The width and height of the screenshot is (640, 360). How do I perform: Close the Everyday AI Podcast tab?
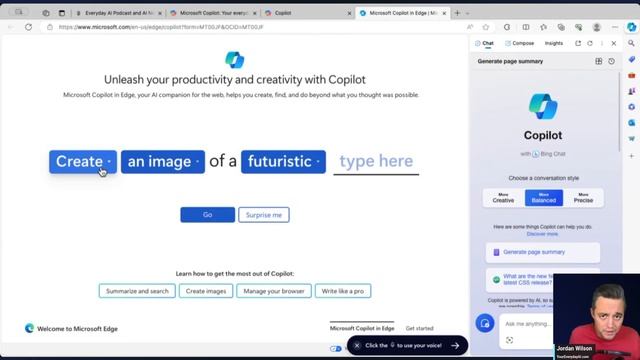click(160, 13)
